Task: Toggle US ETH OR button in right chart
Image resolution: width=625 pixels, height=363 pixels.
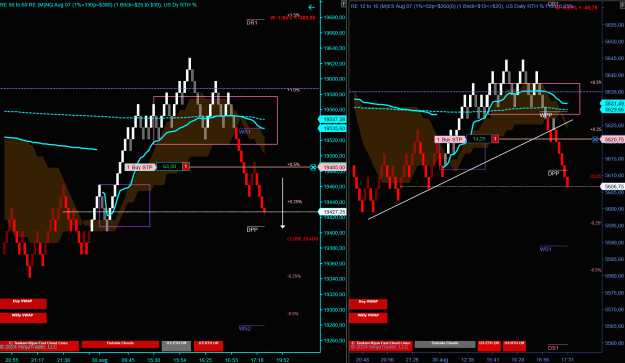Action: pos(489,345)
